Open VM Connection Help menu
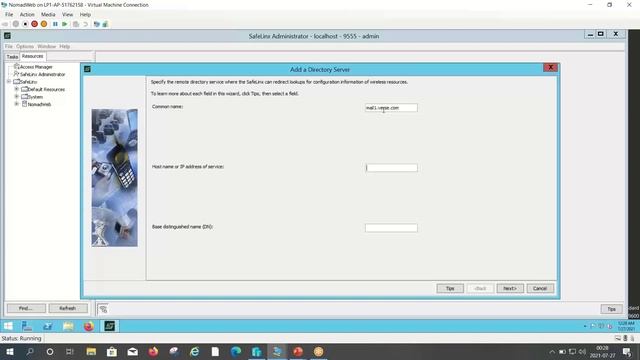This screenshot has height=360, width=640. click(85, 14)
